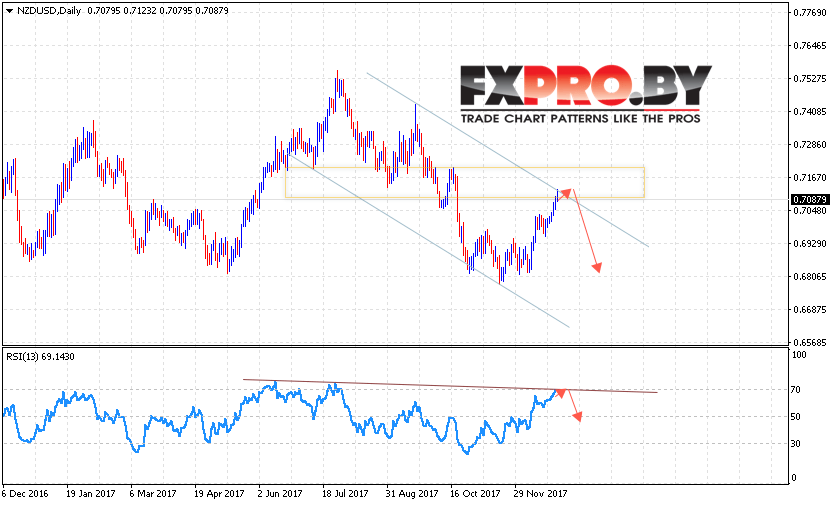Viewport: 831px width, 505px height.
Task: Click the 31 Aug 2017 date label
Action: point(412,494)
